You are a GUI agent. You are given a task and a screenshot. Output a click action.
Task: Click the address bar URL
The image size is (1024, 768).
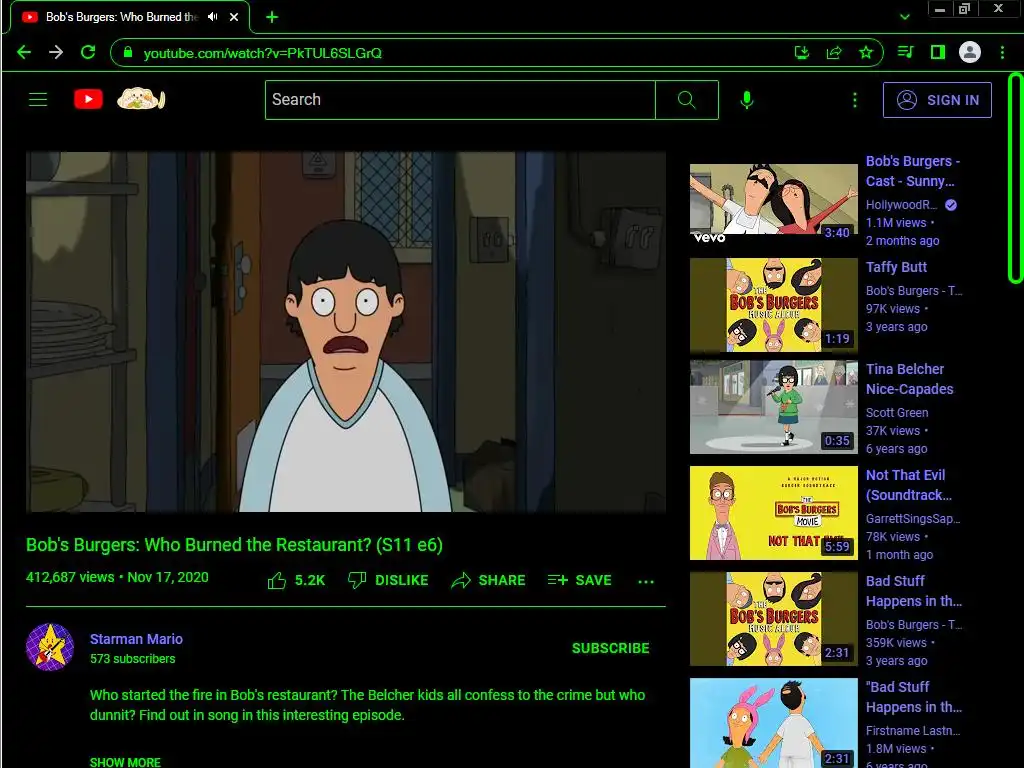coord(263,53)
